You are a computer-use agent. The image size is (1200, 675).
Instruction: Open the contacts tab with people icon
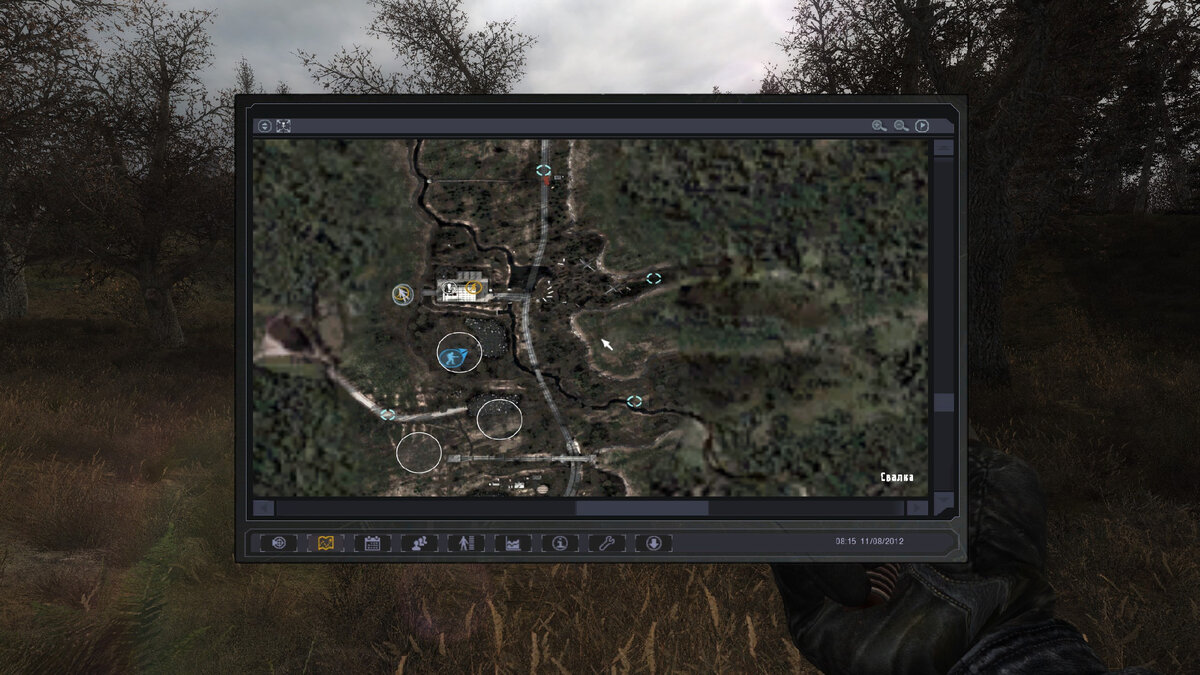pyautogui.click(x=419, y=543)
